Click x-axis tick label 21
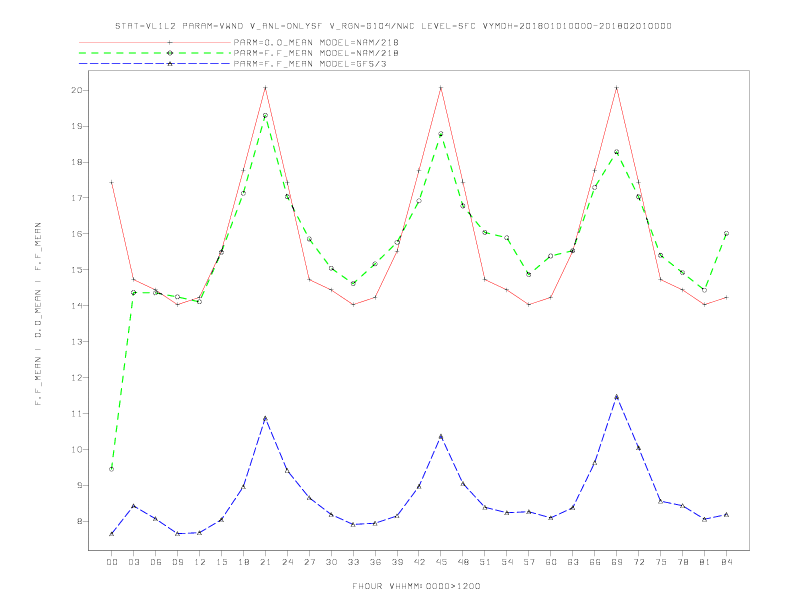Image resolution: width=792 pixels, height=612 pixels. click(x=265, y=562)
